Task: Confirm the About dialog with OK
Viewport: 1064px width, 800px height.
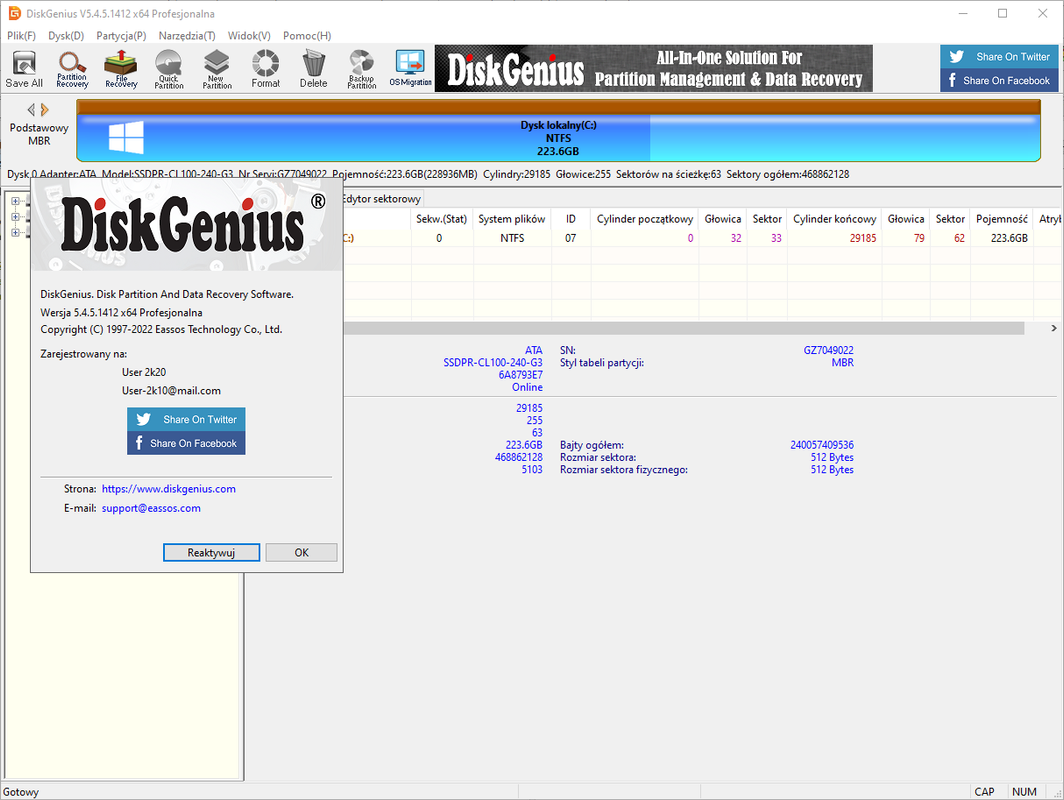Action: (301, 552)
